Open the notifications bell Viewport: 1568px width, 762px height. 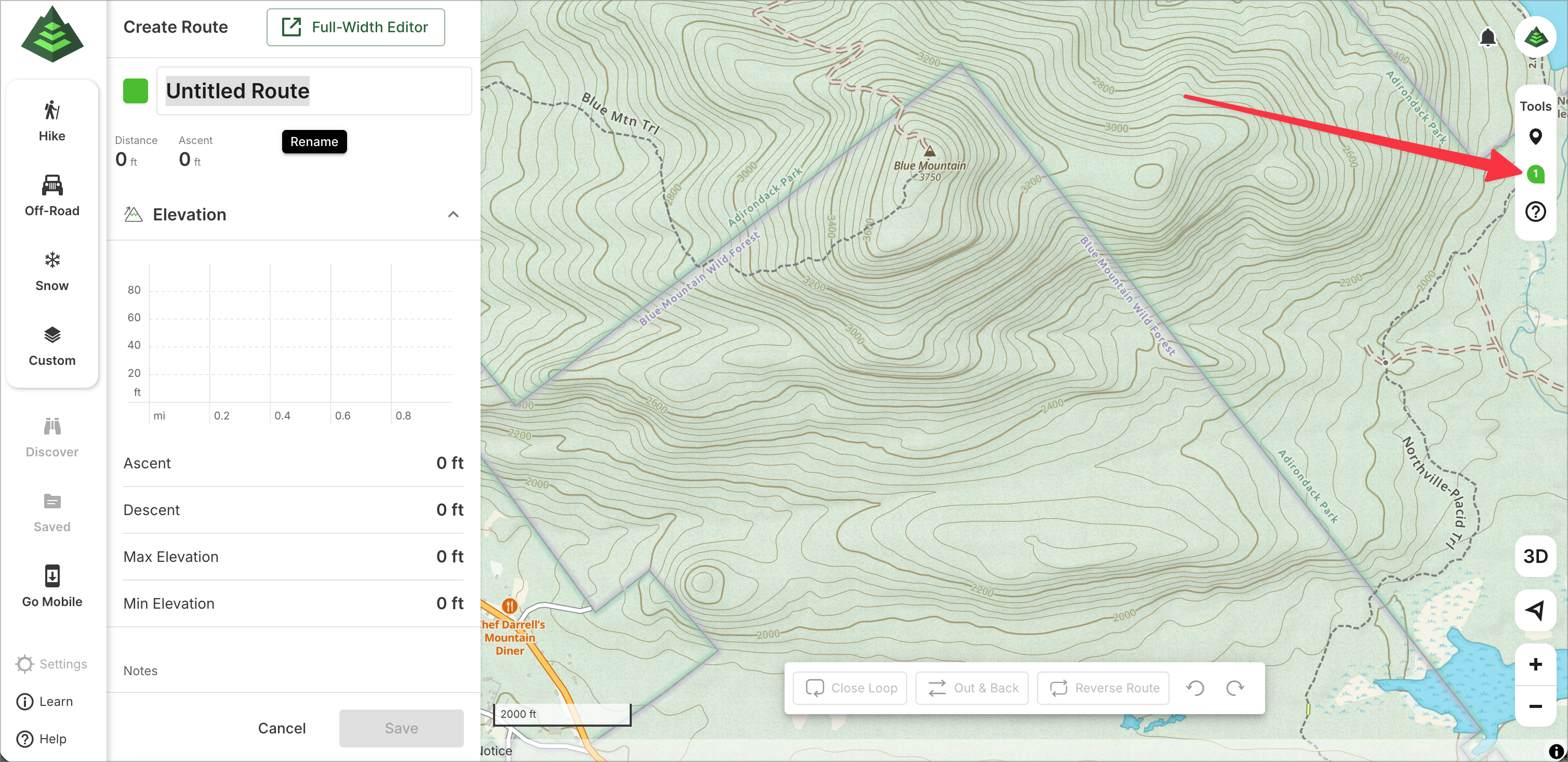click(1487, 38)
